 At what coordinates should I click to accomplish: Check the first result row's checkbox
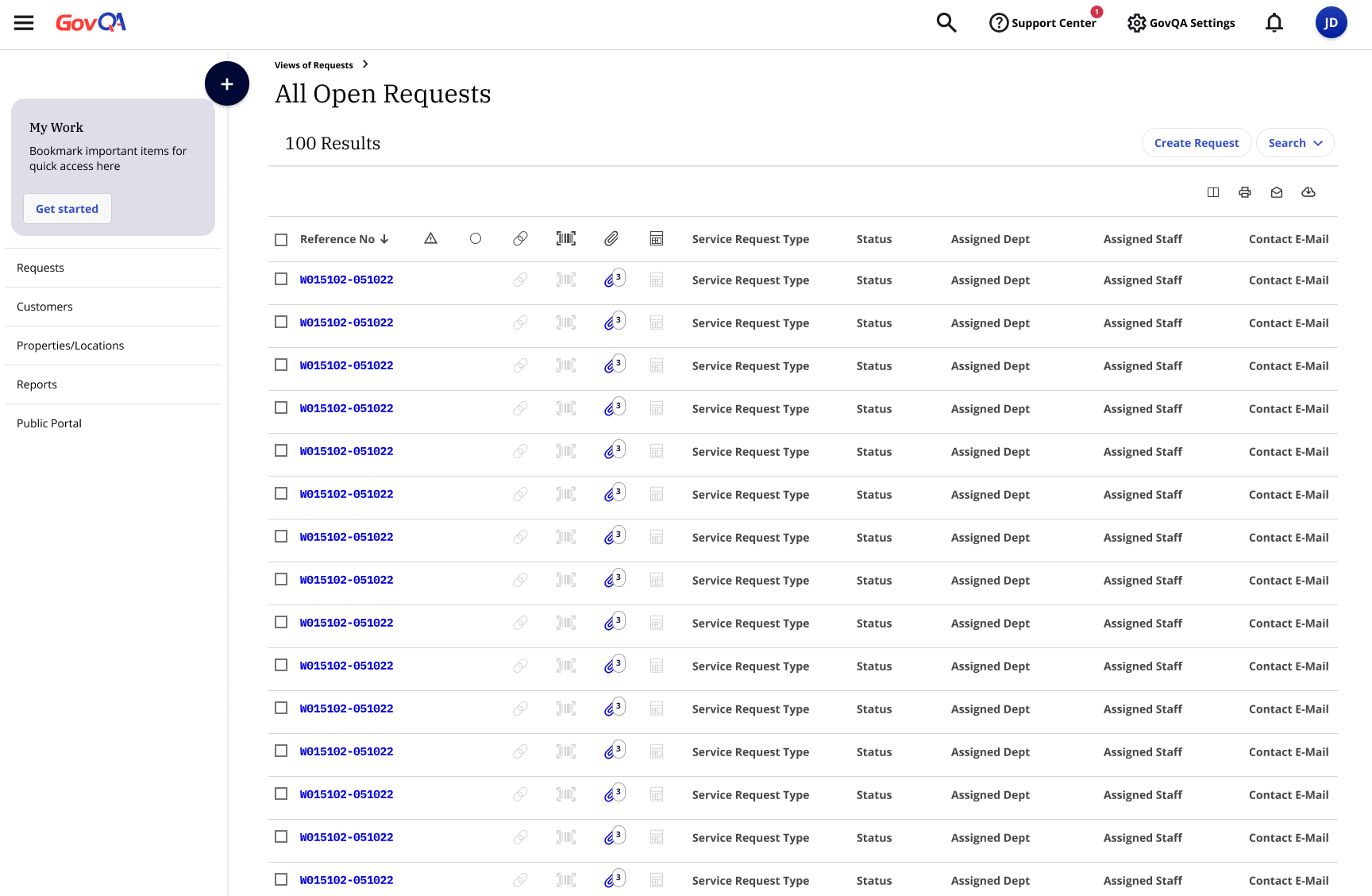point(281,279)
